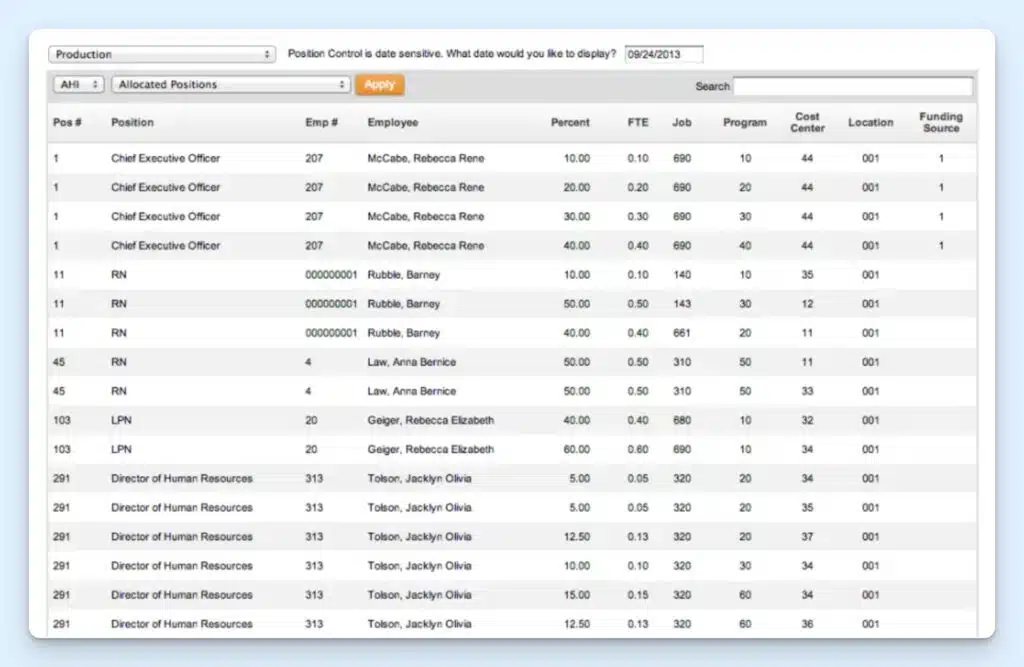This screenshot has height=667, width=1024.
Task: Click Law, Anna Bernice with Cost Center 11
Action: [x=411, y=362]
